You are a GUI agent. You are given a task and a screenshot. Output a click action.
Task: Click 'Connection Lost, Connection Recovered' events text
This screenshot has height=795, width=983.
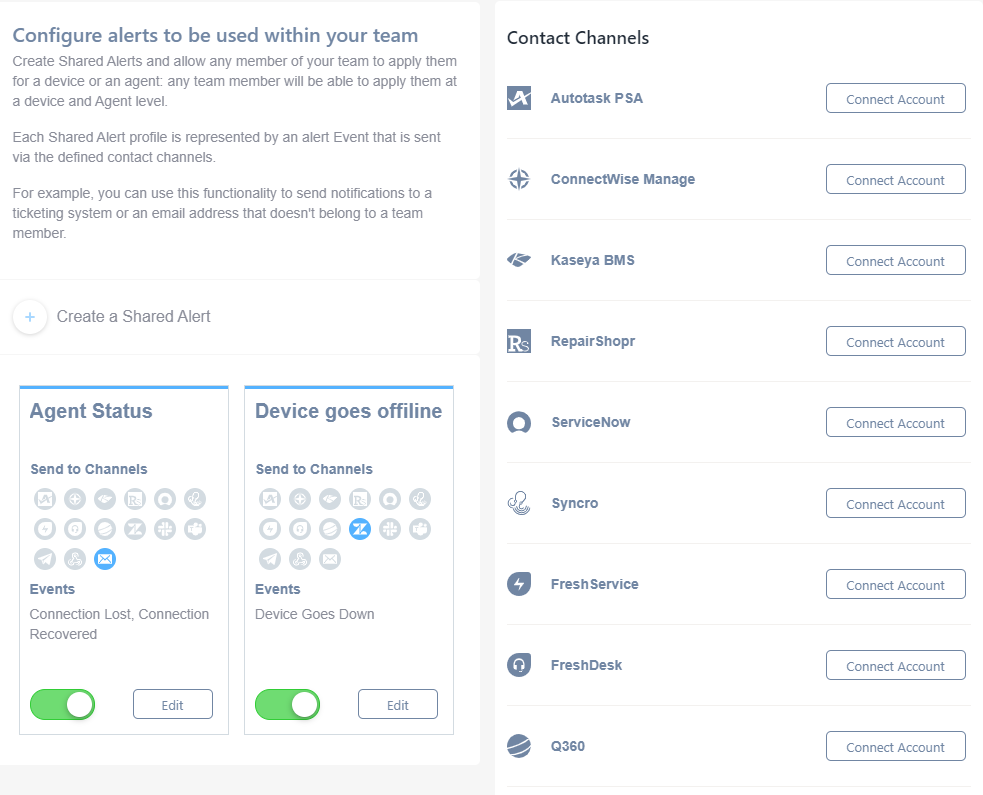tap(119, 624)
